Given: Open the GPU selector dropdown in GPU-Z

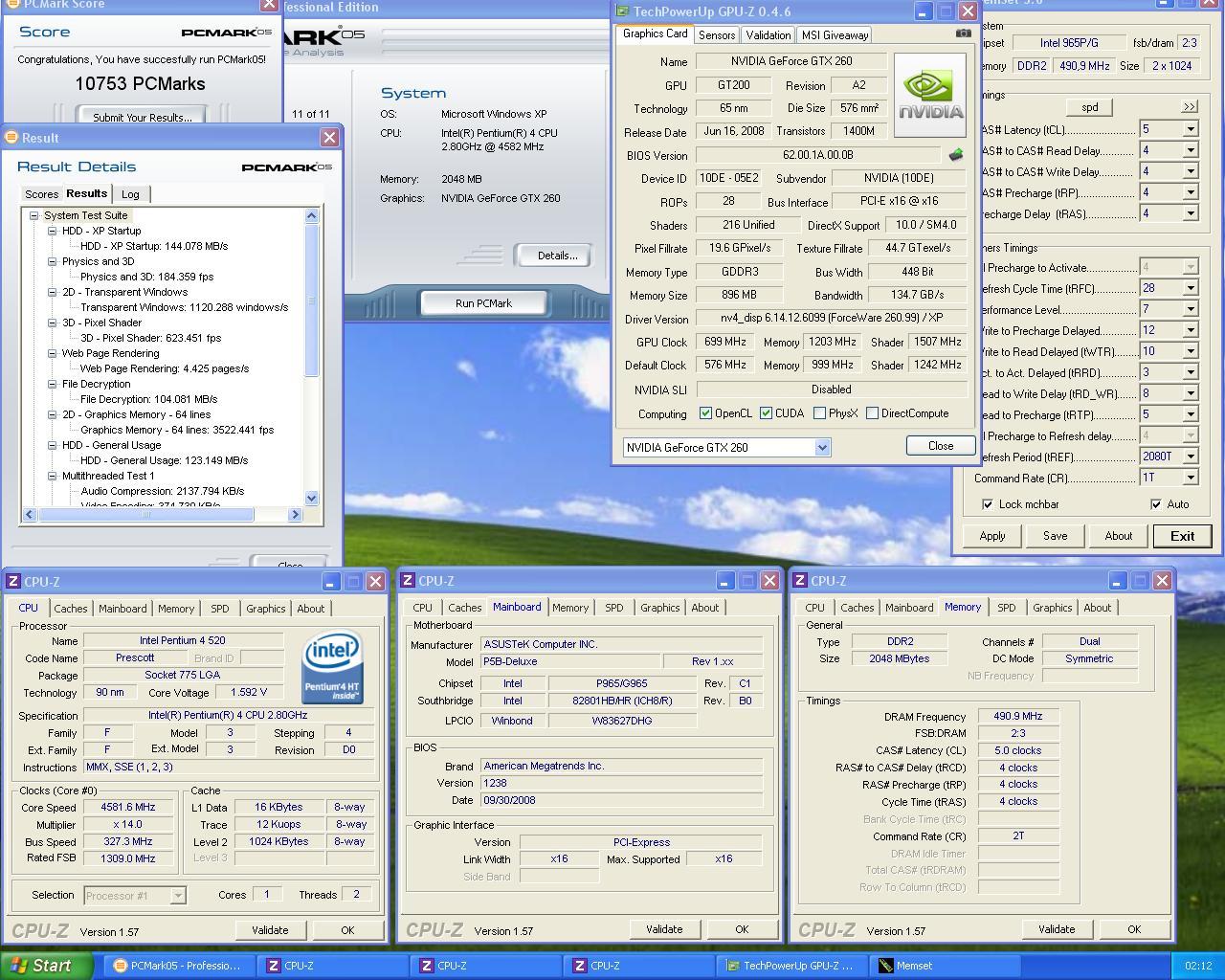Looking at the screenshot, I should [x=822, y=447].
